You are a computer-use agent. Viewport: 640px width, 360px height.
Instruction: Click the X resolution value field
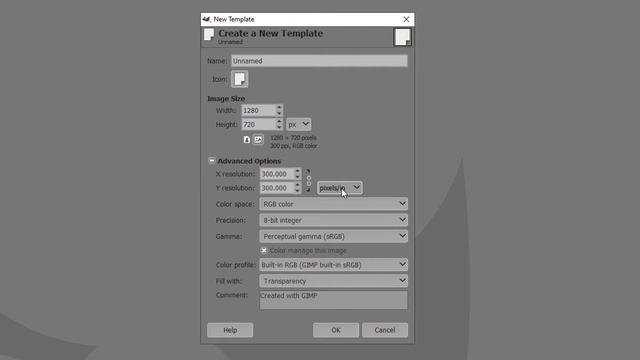click(277, 174)
